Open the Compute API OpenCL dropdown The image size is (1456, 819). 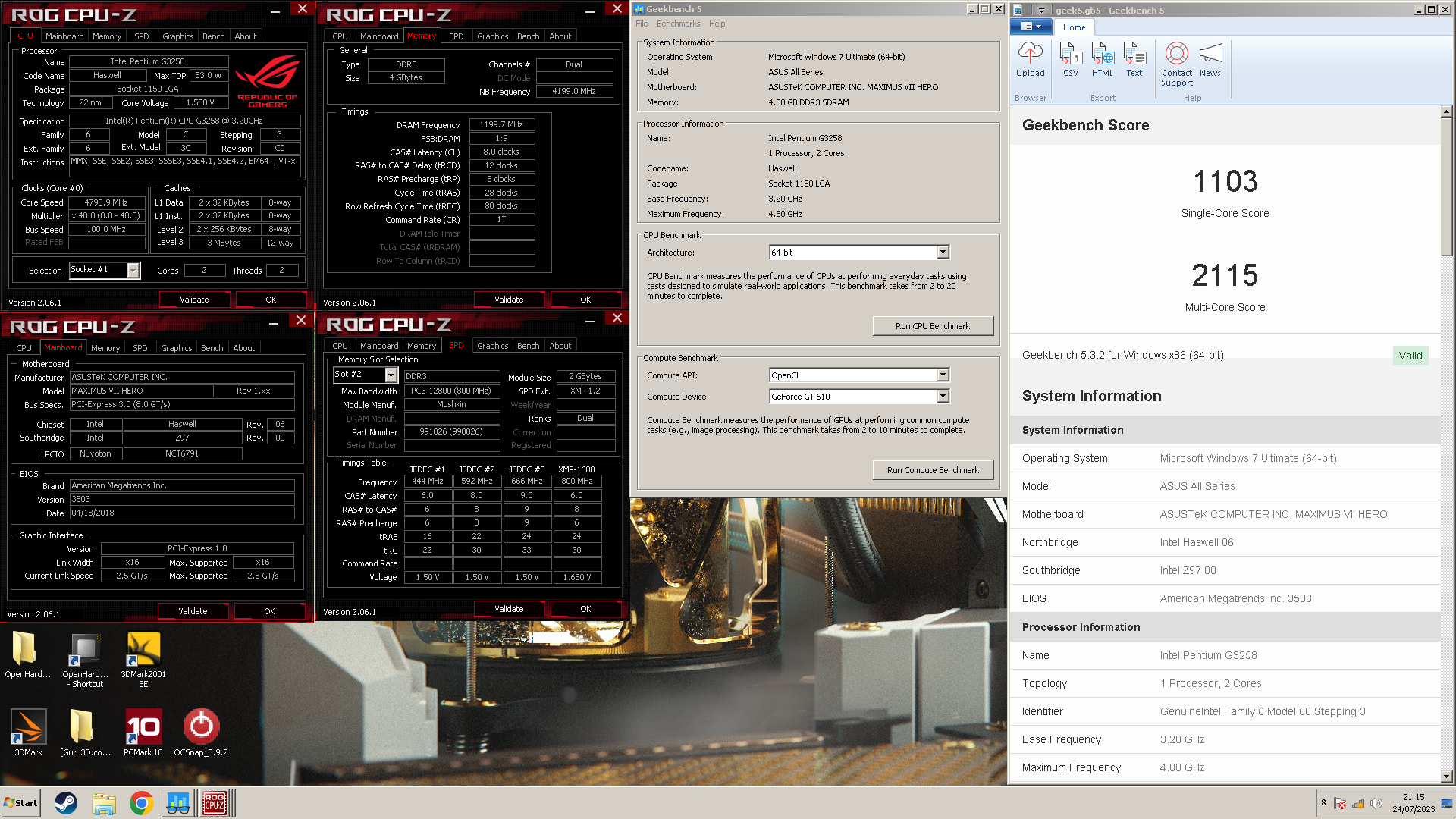(x=943, y=375)
